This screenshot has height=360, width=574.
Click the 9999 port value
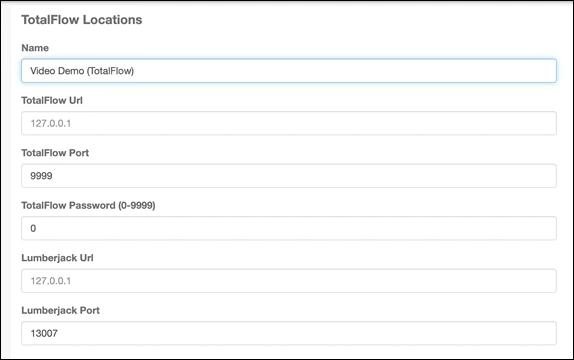click(x=41, y=176)
